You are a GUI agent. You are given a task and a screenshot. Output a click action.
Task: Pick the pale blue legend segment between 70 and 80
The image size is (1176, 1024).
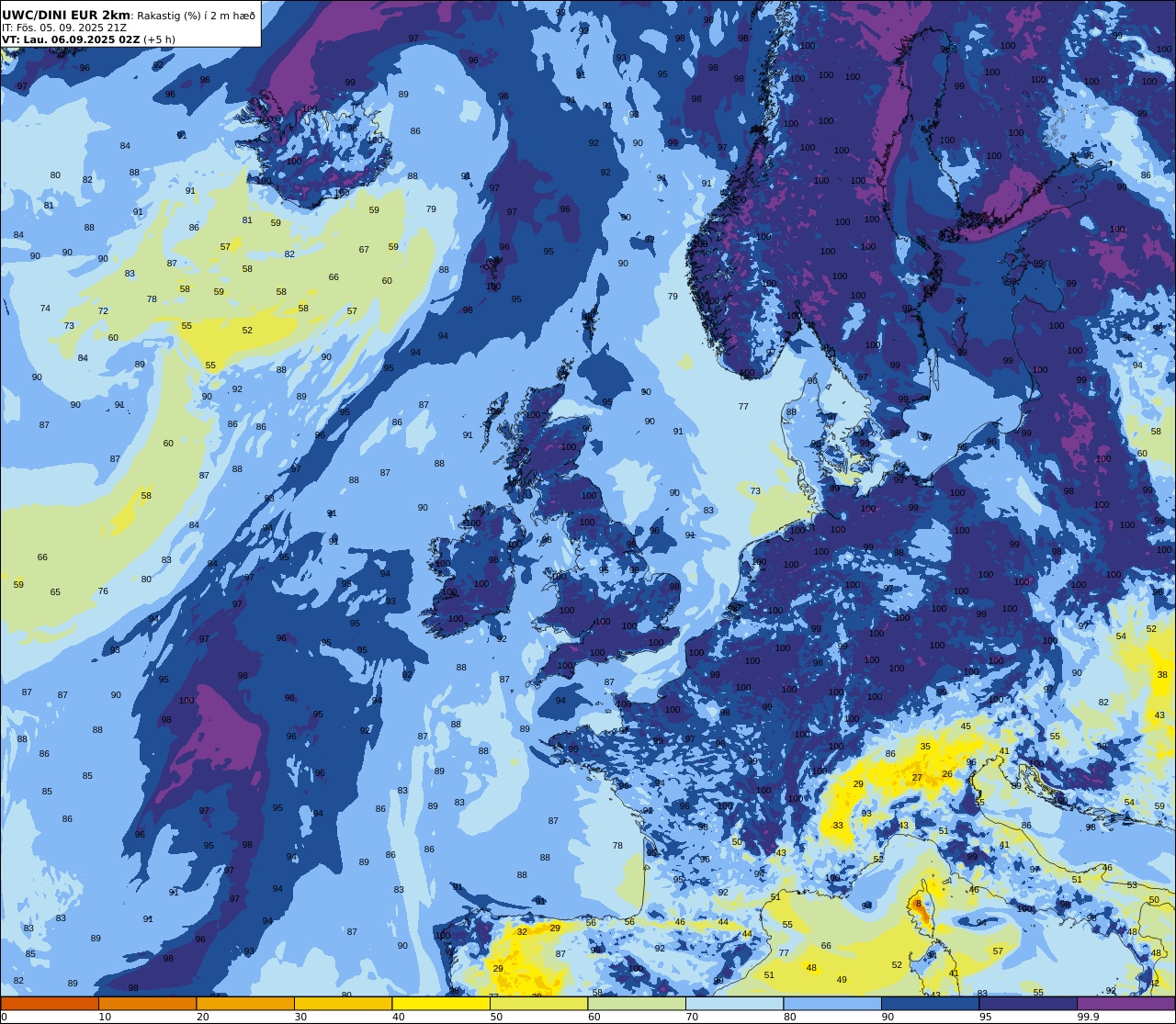[734, 1004]
